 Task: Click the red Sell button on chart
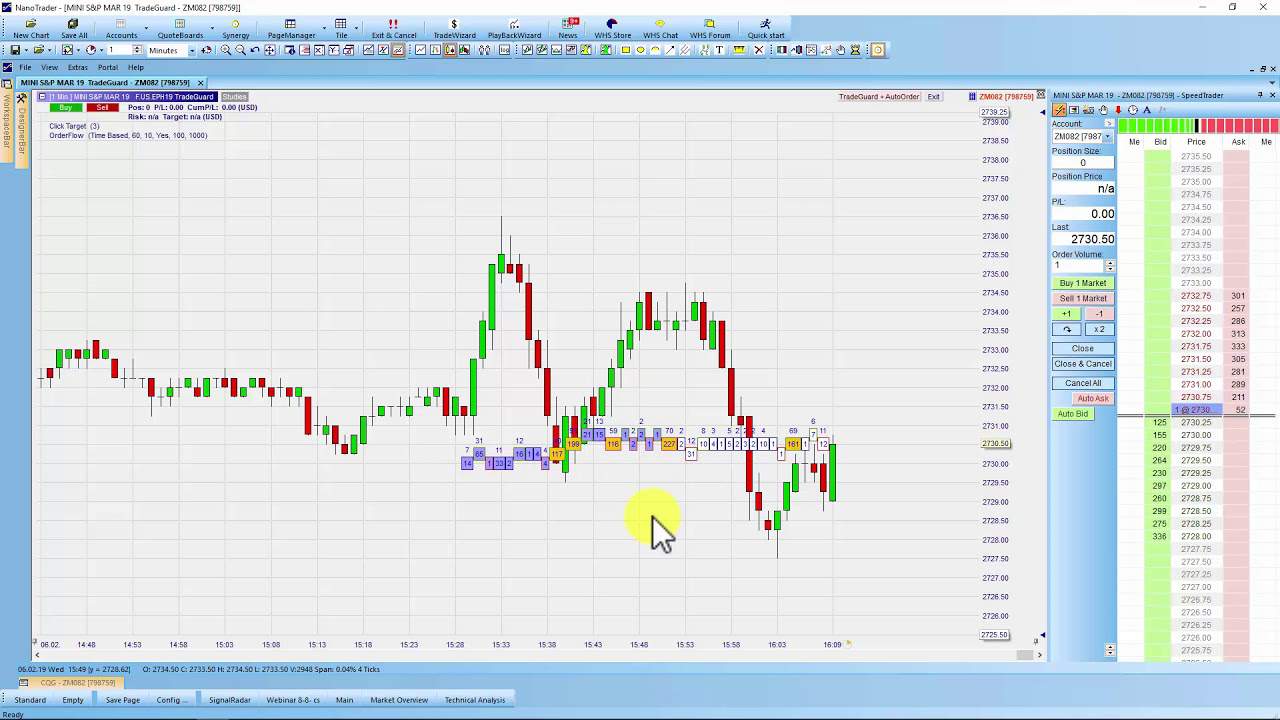102,107
